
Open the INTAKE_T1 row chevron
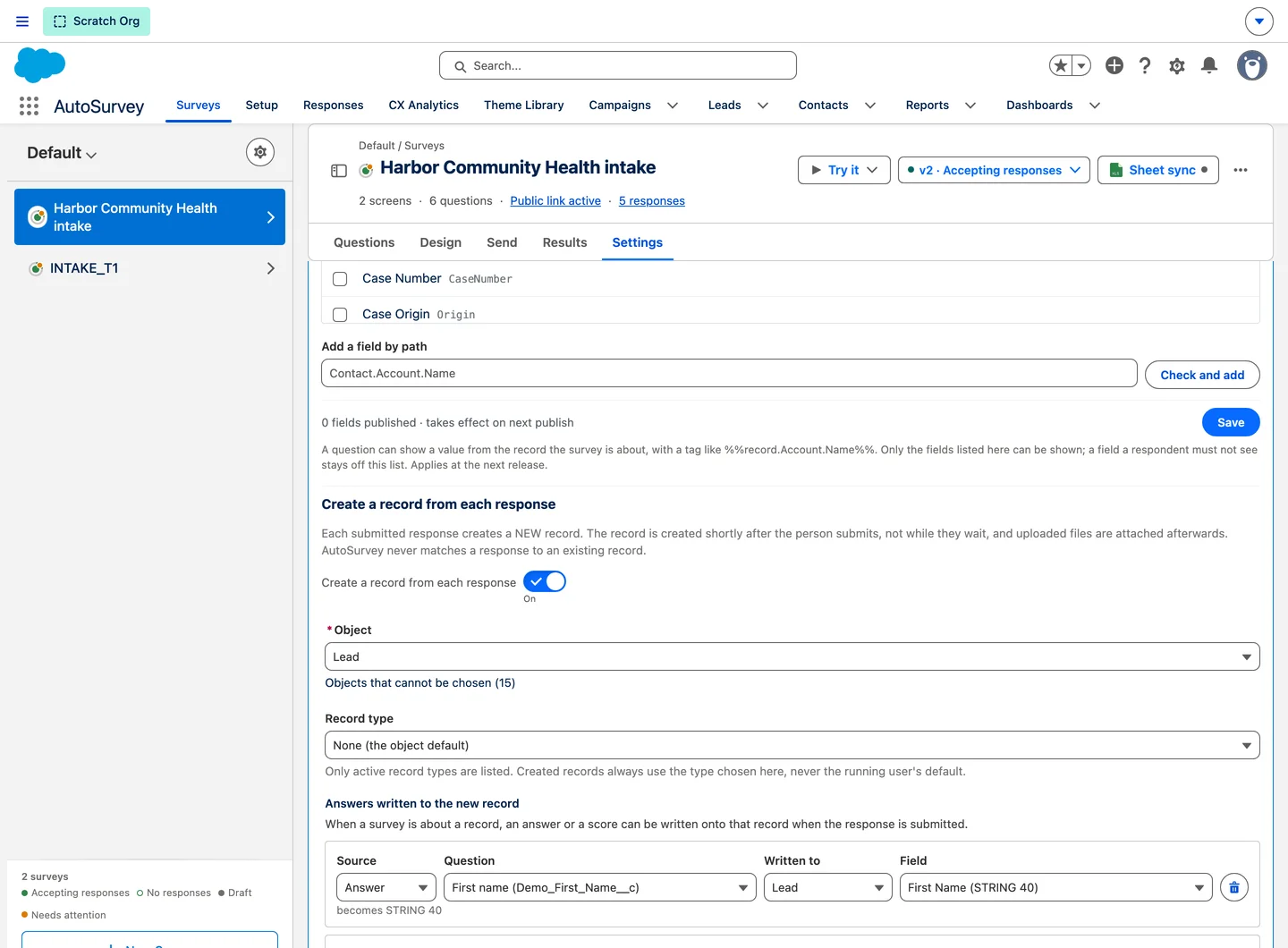pyautogui.click(x=271, y=268)
